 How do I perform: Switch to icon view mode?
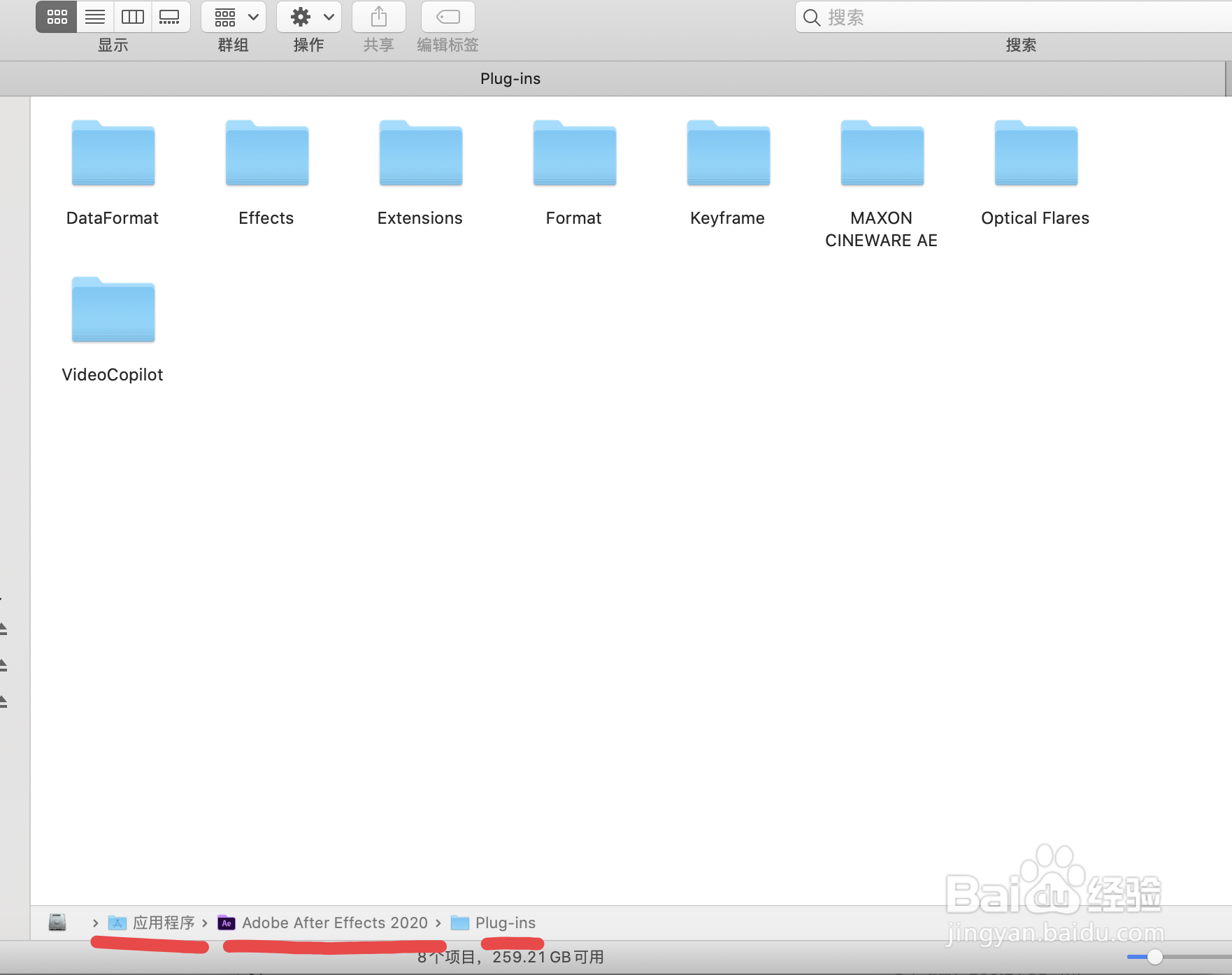57,17
